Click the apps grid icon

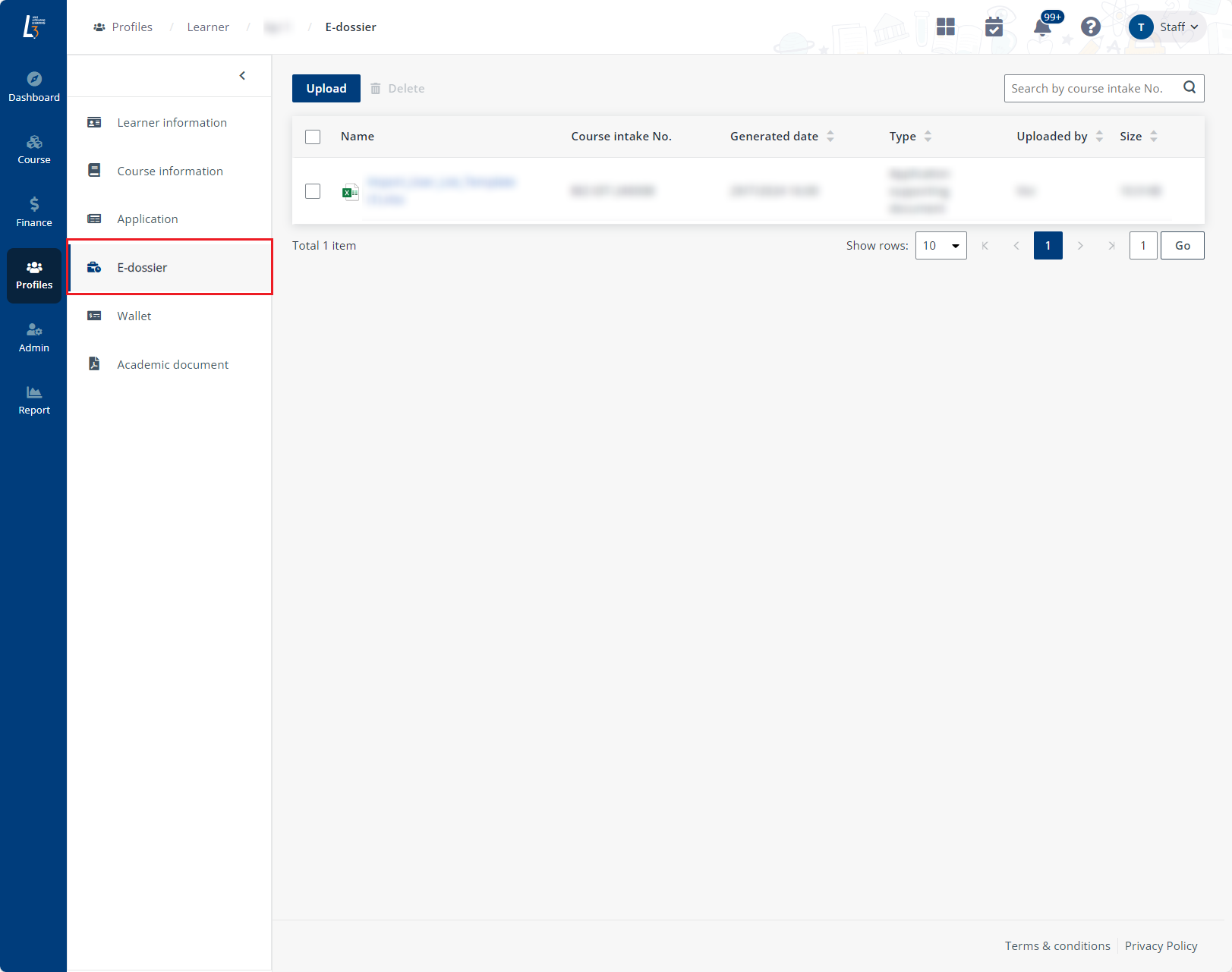point(946,27)
